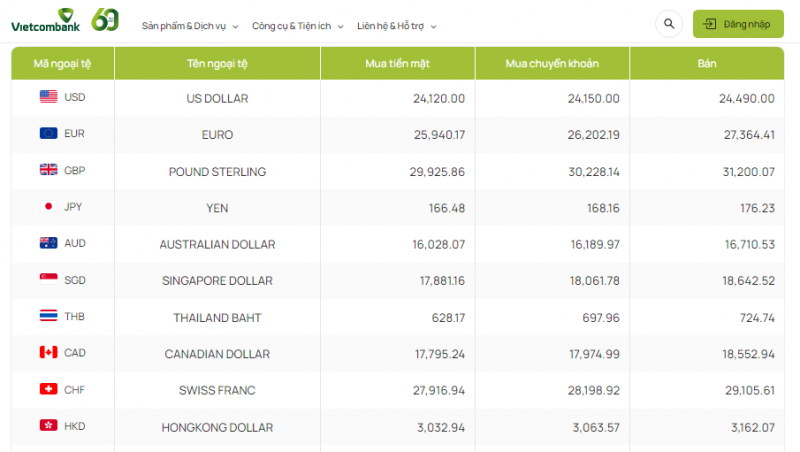Select the AUSTRALIAN DOLLAR currency name
The image size is (800, 452).
217,244
